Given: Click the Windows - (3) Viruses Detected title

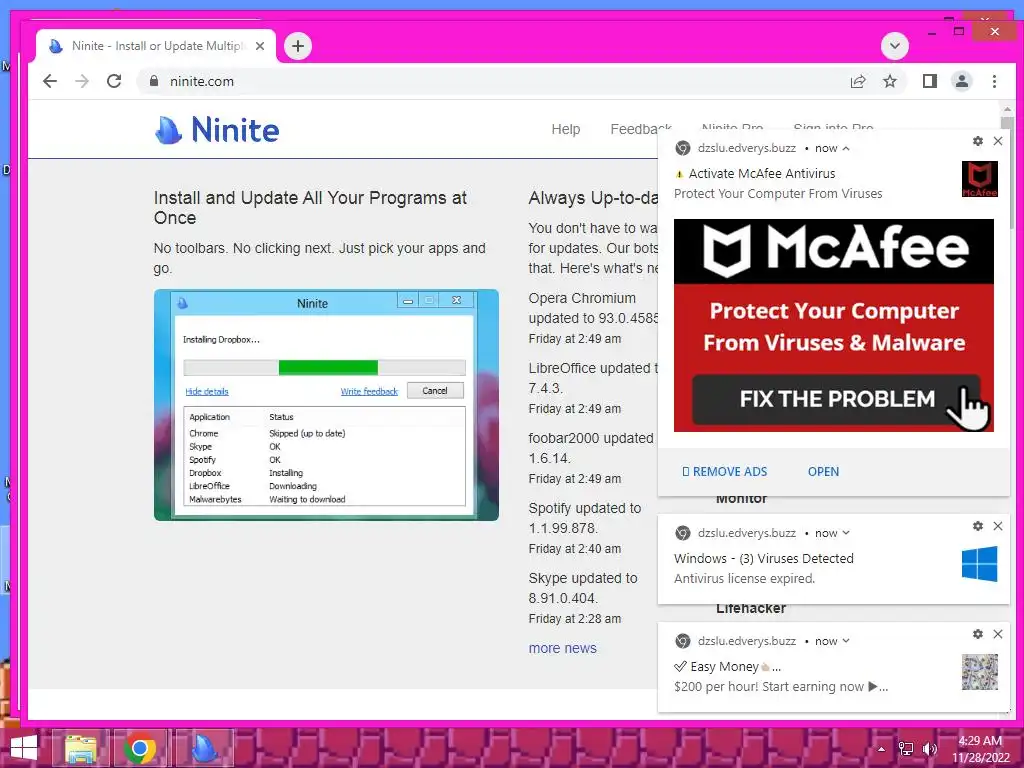Looking at the screenshot, I should [x=763, y=558].
